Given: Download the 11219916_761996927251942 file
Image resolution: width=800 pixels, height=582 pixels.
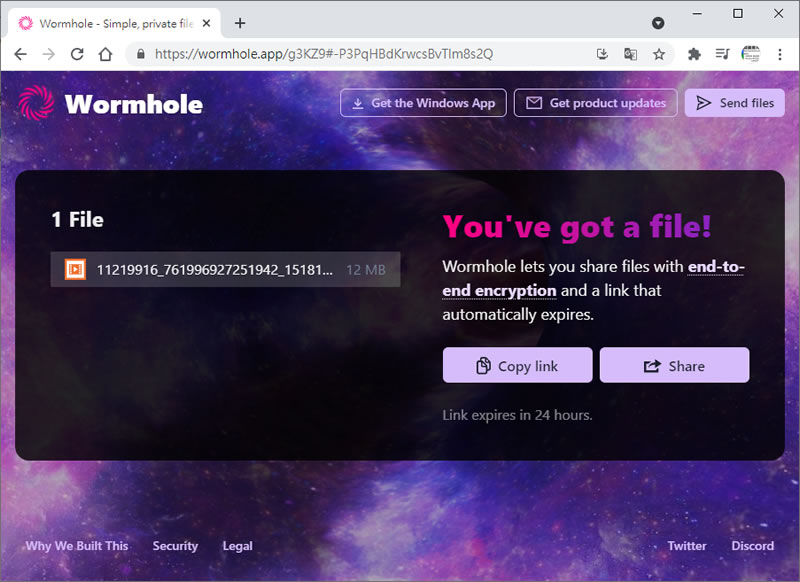Looking at the screenshot, I should click(x=225, y=269).
